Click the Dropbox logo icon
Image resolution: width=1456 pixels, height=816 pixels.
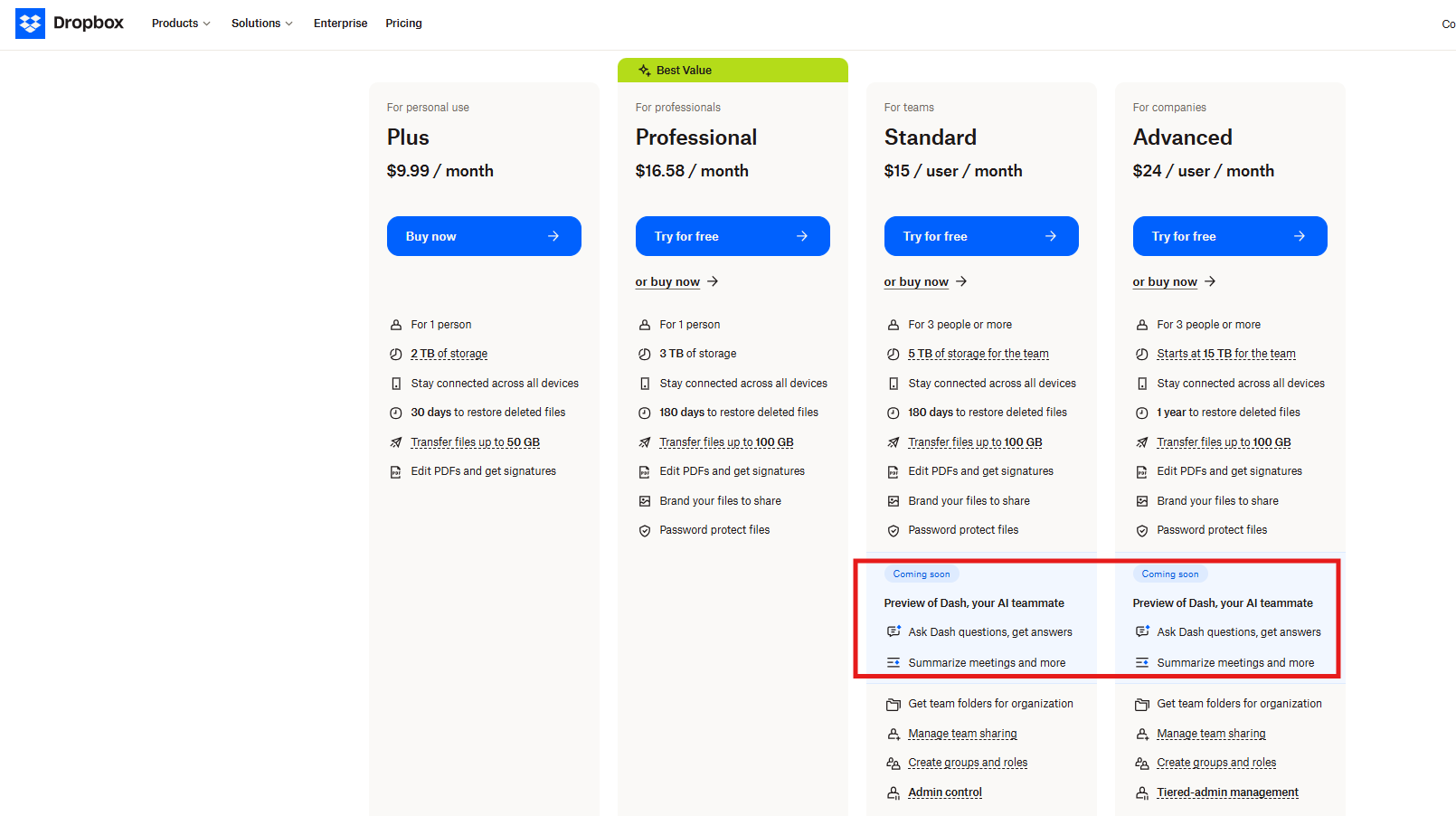pyautogui.click(x=30, y=23)
